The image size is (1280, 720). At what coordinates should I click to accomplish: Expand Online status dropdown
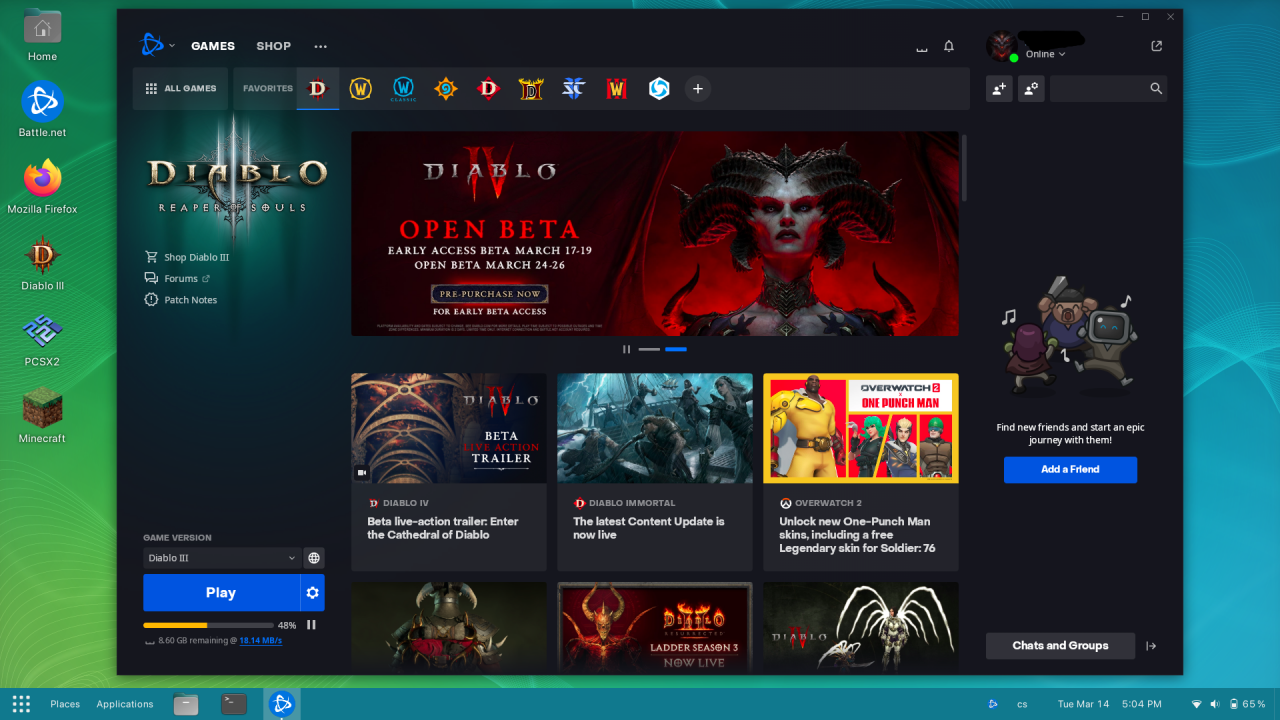(x=1046, y=54)
